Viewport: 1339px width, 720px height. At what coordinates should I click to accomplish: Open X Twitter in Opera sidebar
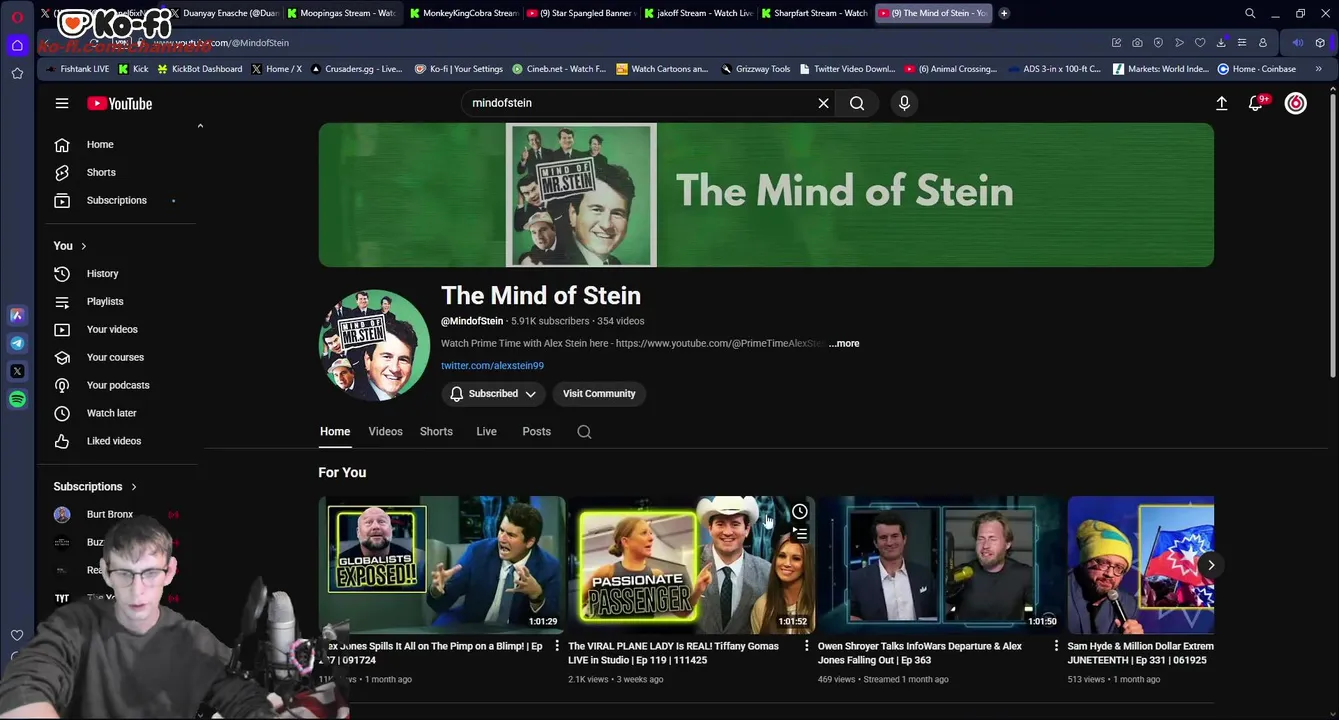[x=17, y=371]
